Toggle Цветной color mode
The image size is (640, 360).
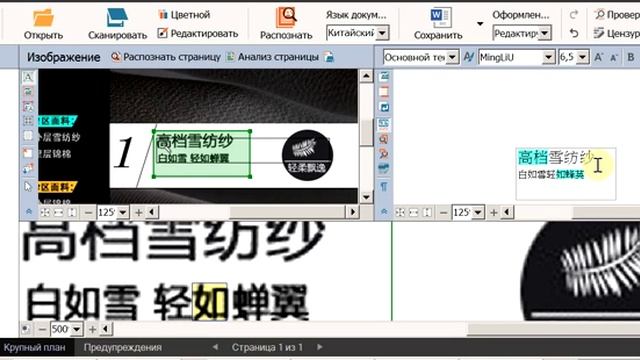[x=184, y=15]
